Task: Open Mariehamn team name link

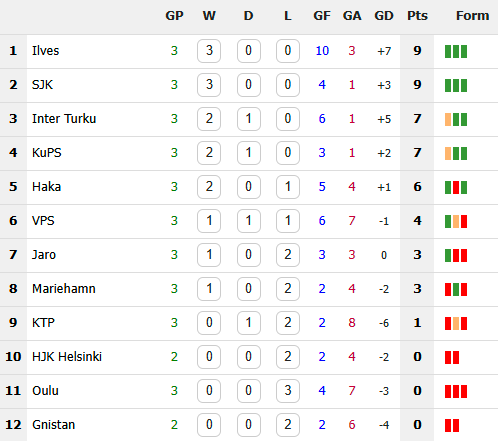Action: pyautogui.click(x=64, y=289)
